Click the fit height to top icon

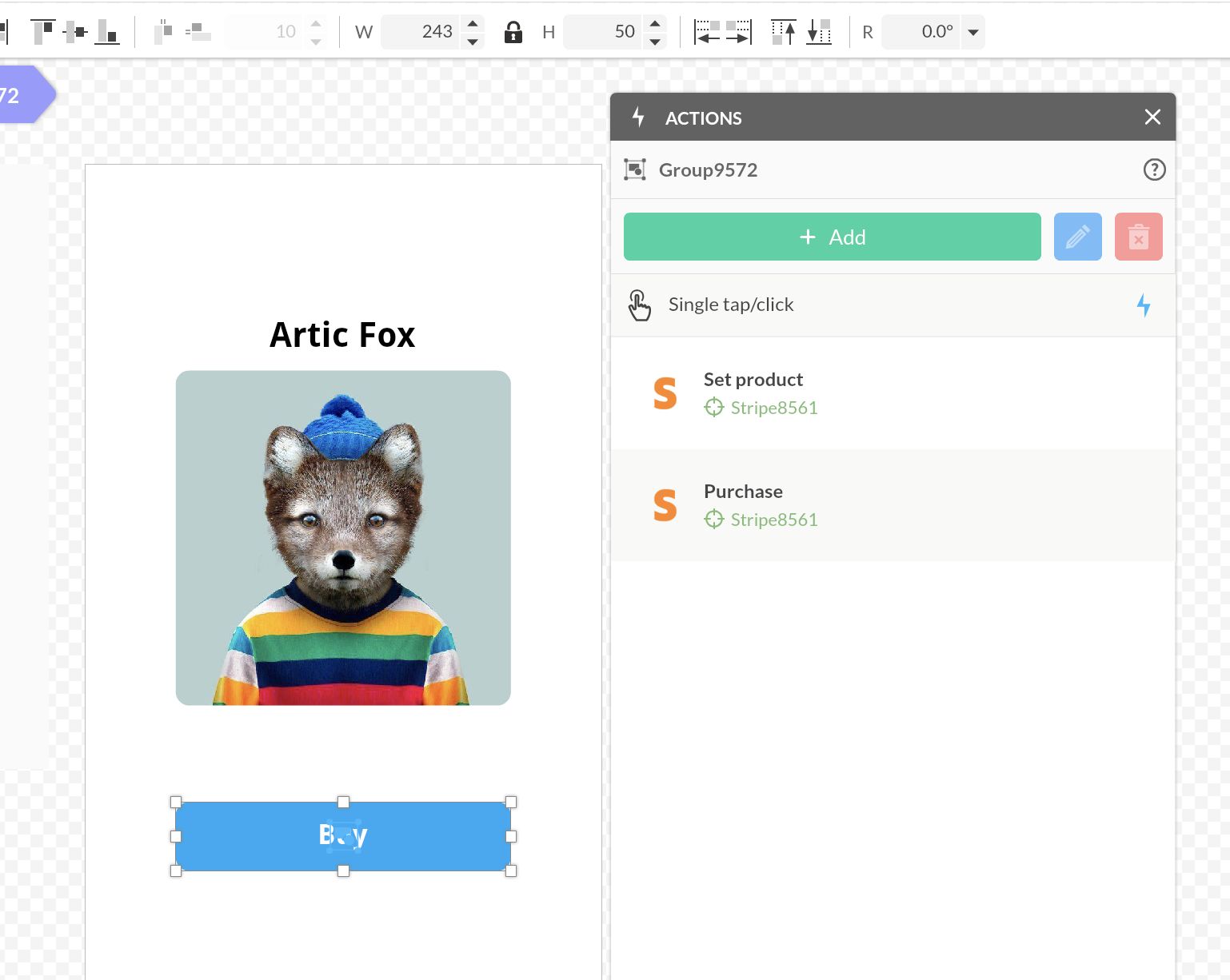(x=783, y=32)
